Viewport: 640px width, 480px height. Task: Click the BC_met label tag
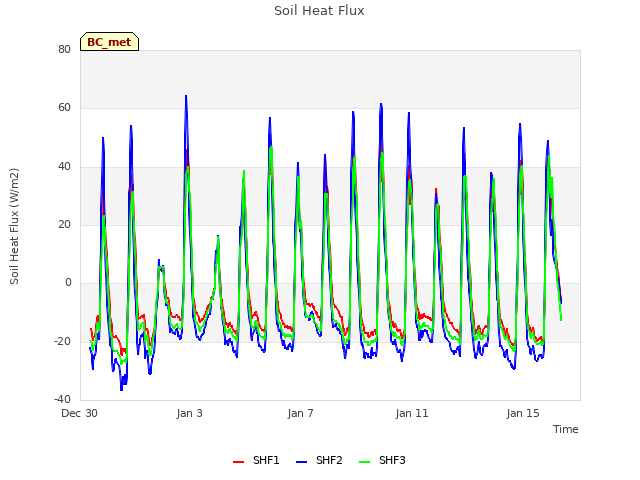click(x=109, y=42)
